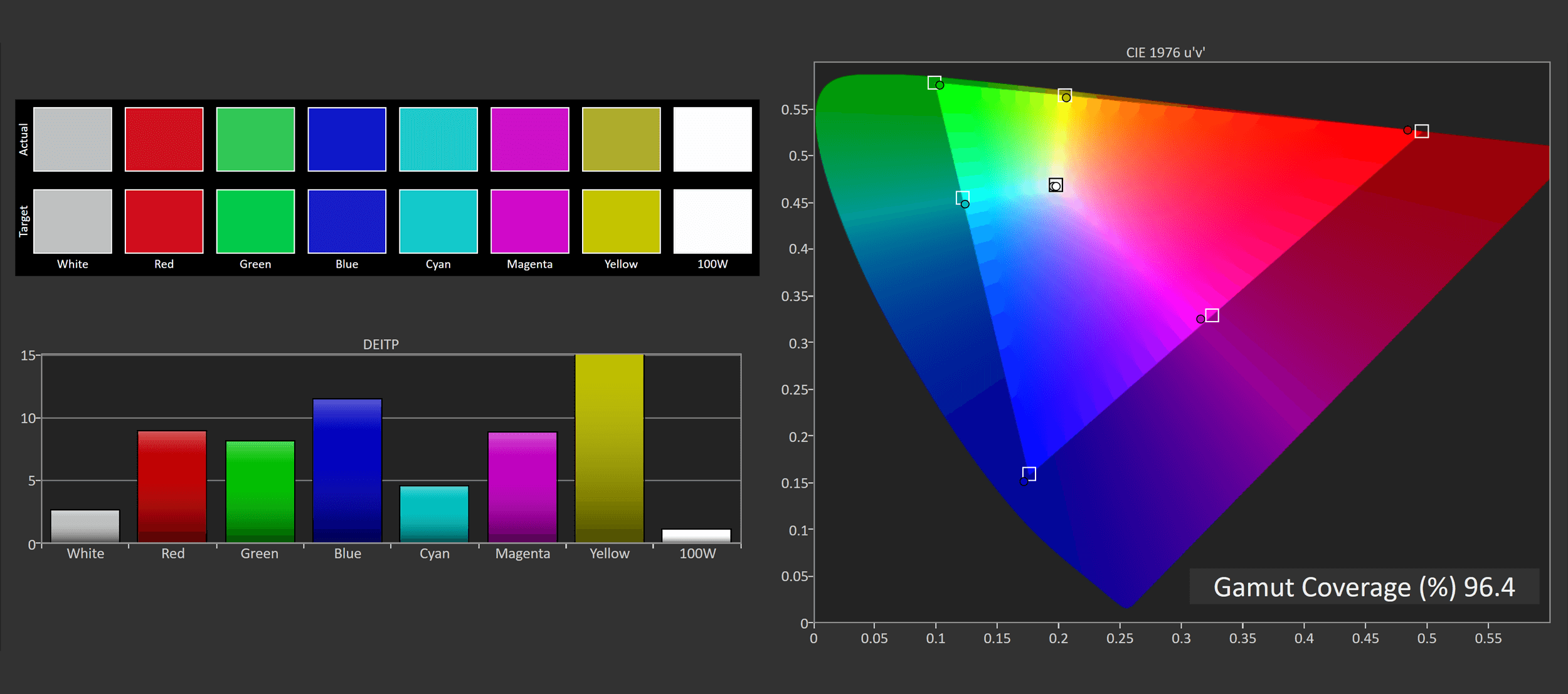This screenshot has width=1568, height=694.
Task: Select the Target Cyan swatch
Action: coord(438,221)
